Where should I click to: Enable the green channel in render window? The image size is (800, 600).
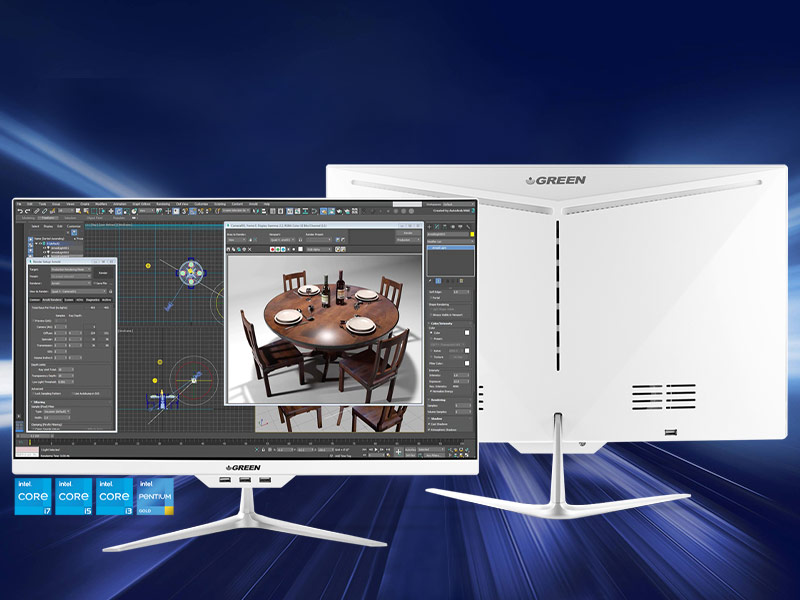pyautogui.click(x=278, y=249)
